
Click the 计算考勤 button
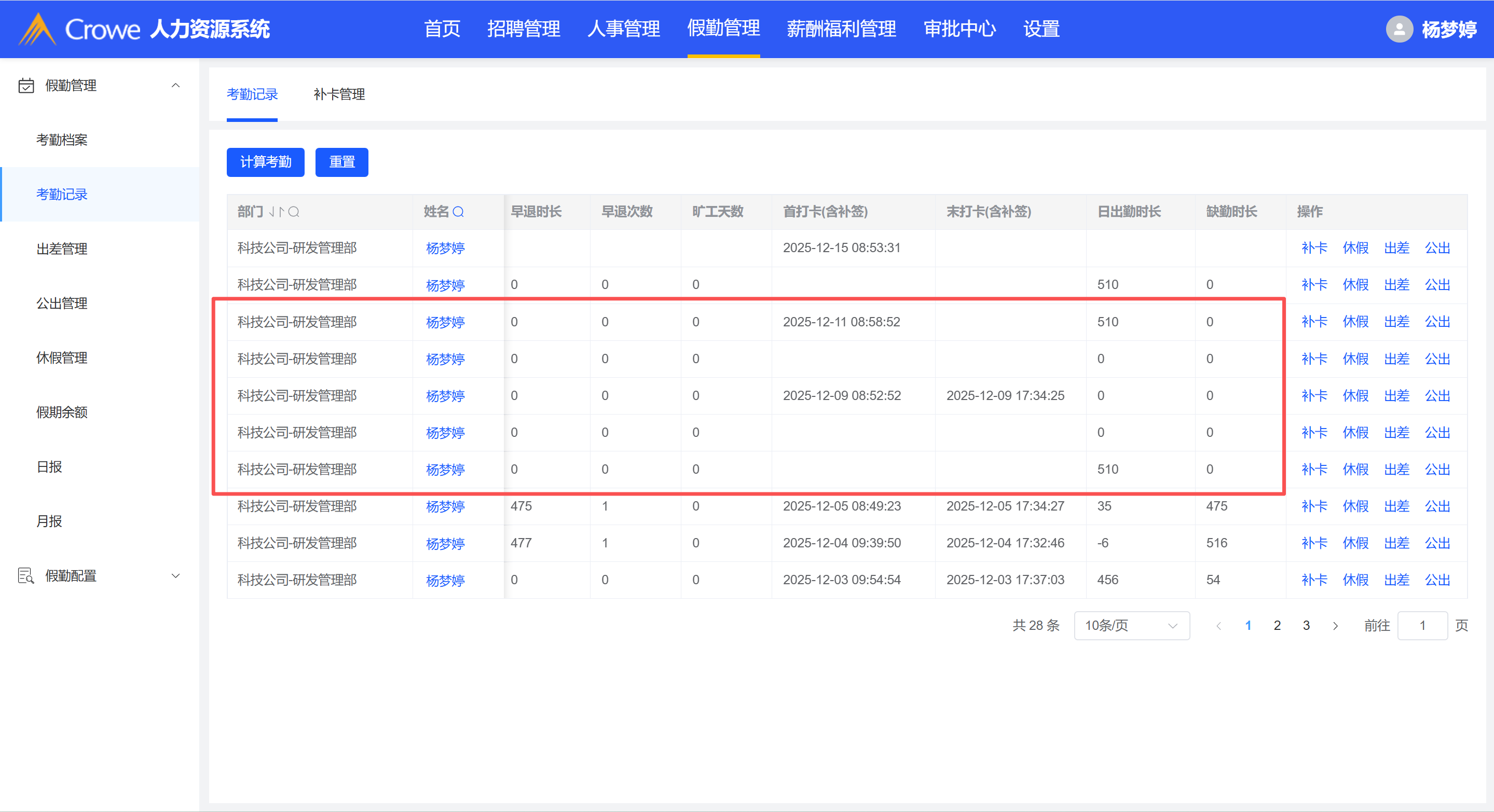(x=265, y=162)
